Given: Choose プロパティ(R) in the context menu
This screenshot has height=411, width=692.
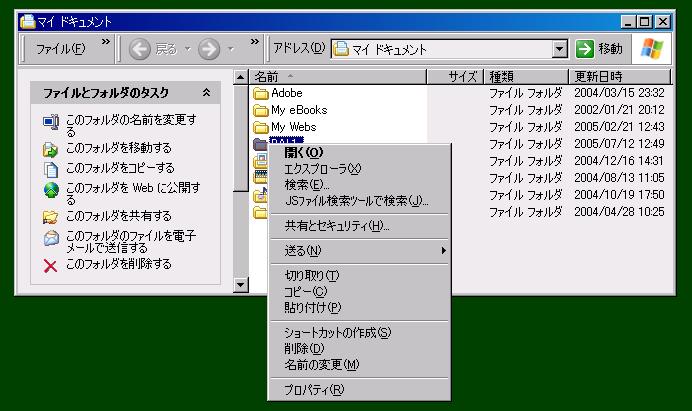Looking at the screenshot, I should [x=359, y=390].
